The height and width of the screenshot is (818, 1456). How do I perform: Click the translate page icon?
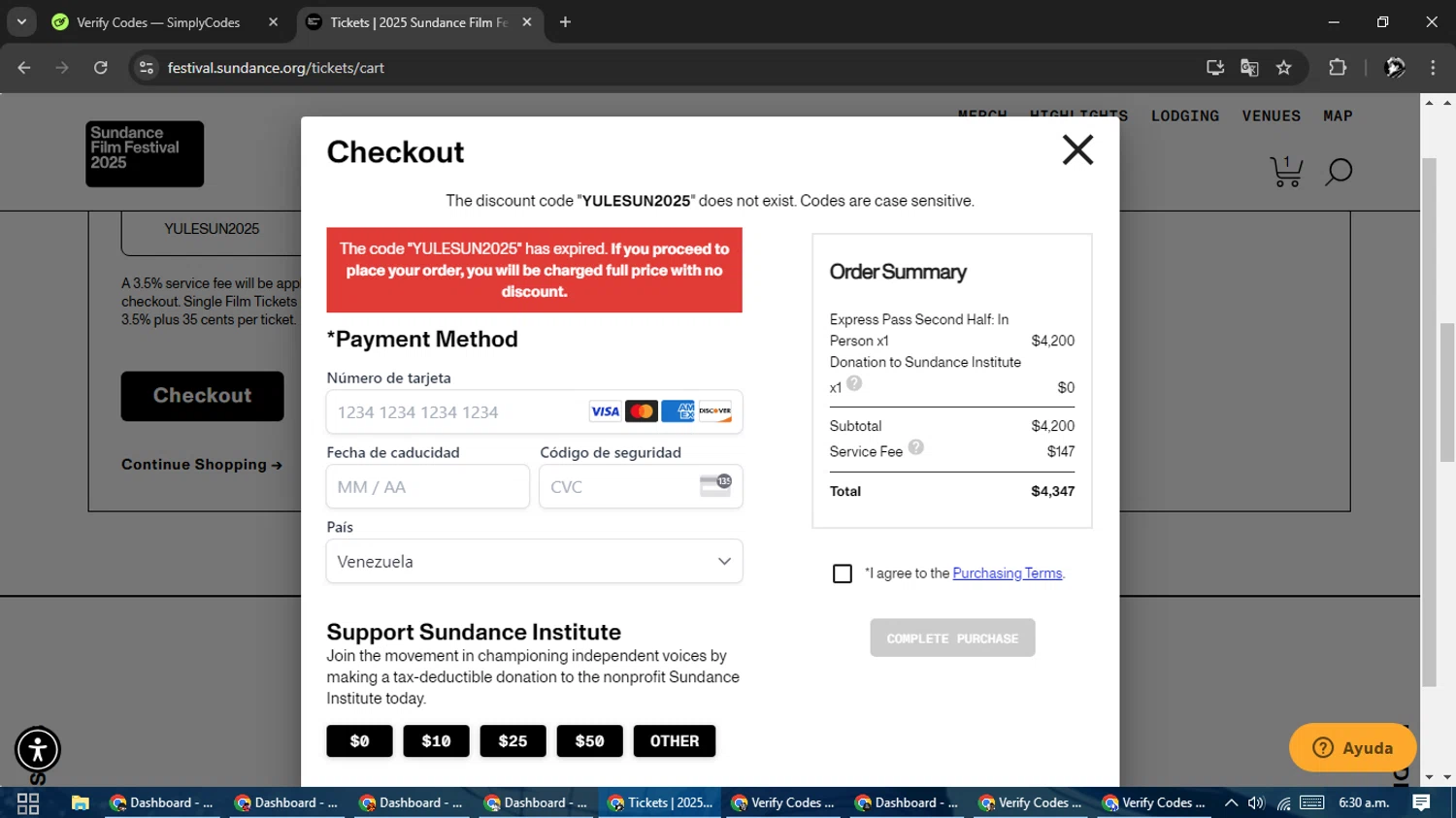click(x=1249, y=68)
